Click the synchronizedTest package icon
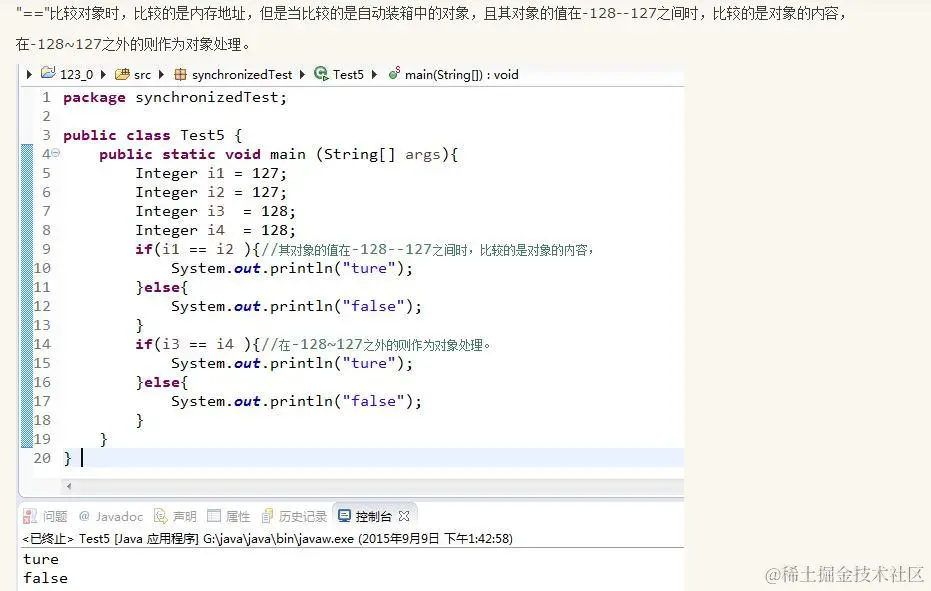This screenshot has height=591, width=931. pos(180,74)
